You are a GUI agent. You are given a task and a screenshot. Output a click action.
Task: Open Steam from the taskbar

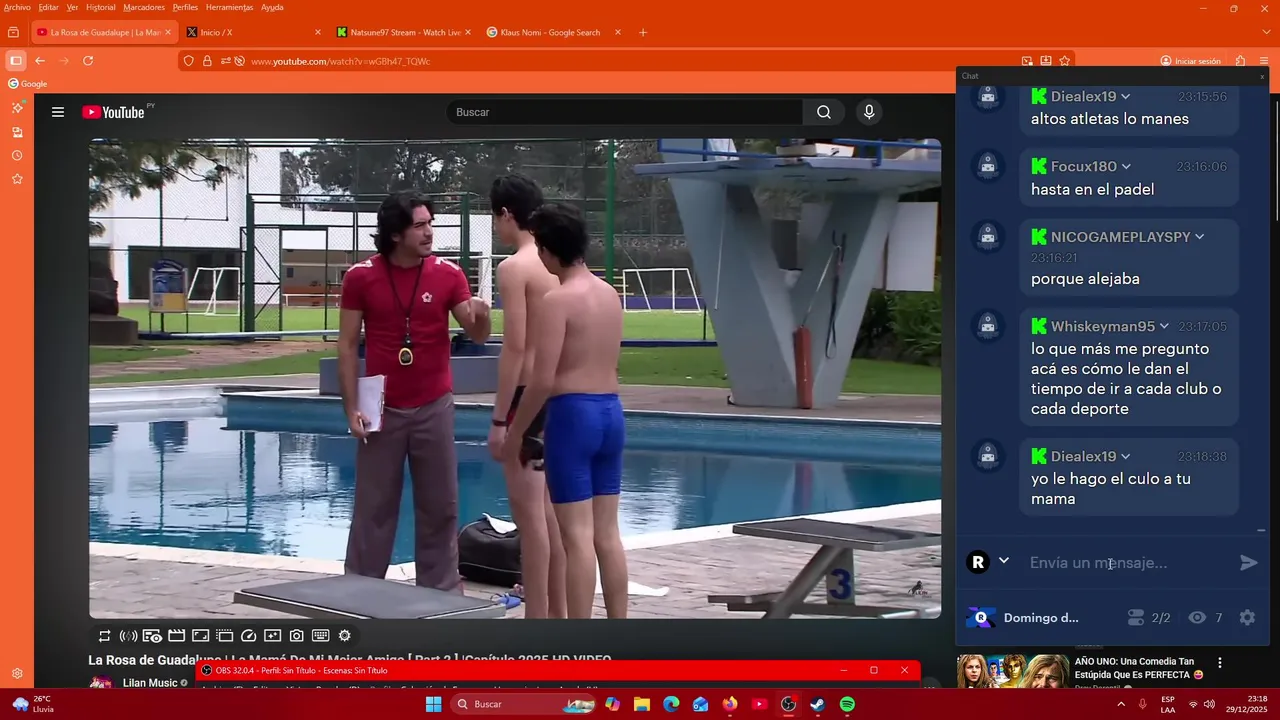click(x=817, y=704)
